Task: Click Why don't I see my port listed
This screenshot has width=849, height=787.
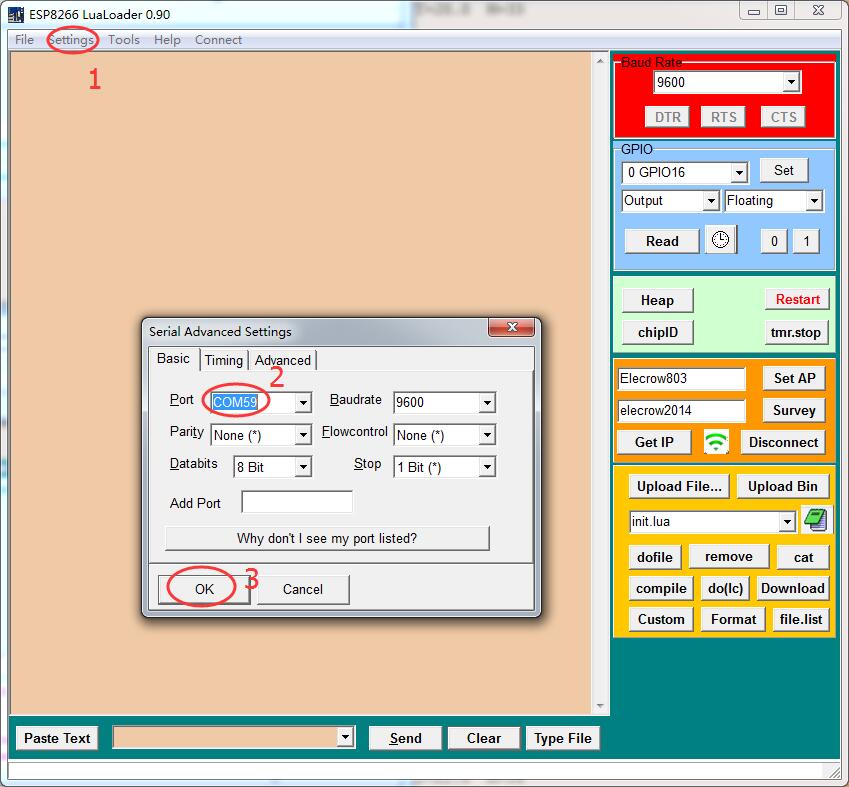Action: point(327,538)
